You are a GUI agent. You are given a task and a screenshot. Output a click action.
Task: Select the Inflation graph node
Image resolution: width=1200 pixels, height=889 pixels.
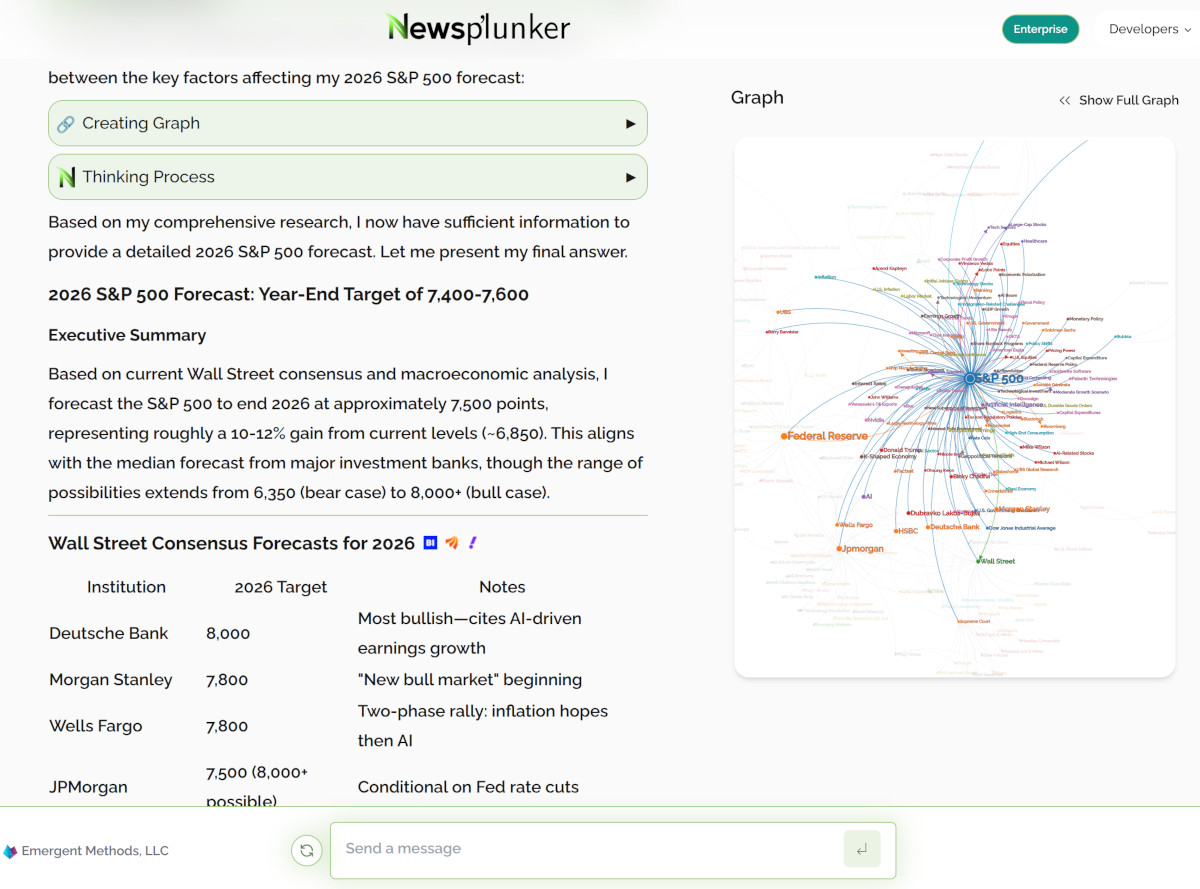816,277
